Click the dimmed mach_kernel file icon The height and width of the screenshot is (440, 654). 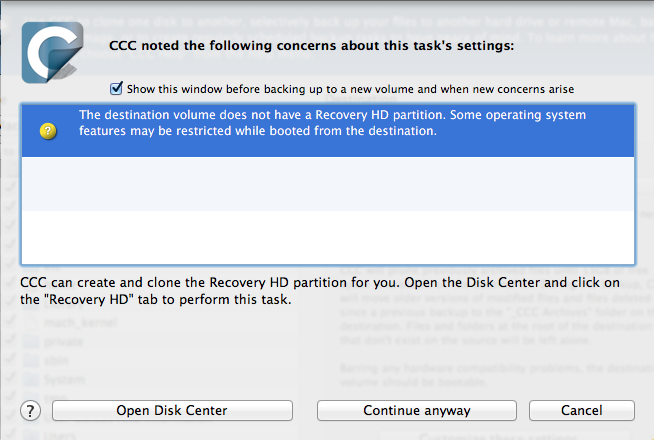point(31,322)
